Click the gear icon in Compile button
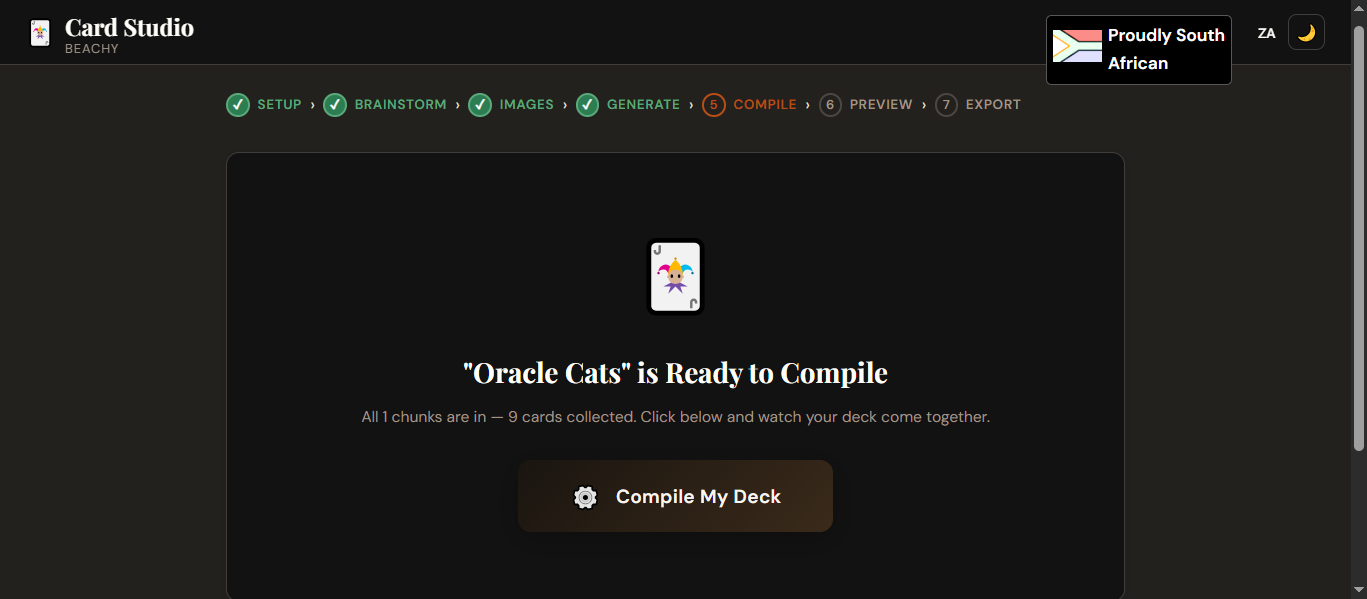The height and width of the screenshot is (599, 1367). pyautogui.click(x=586, y=497)
